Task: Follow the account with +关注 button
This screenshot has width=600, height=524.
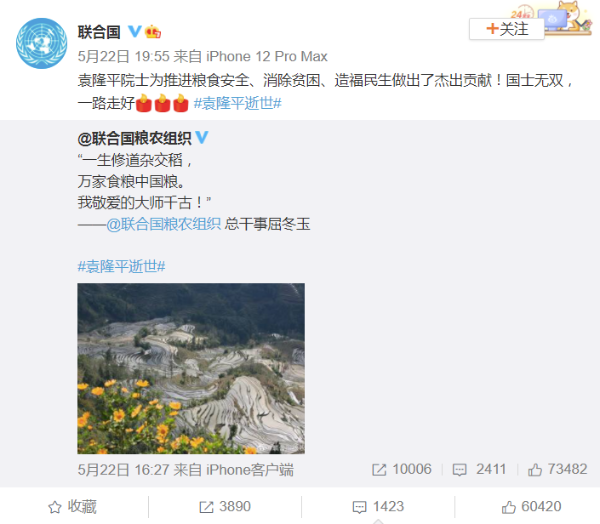Action: coord(507,29)
